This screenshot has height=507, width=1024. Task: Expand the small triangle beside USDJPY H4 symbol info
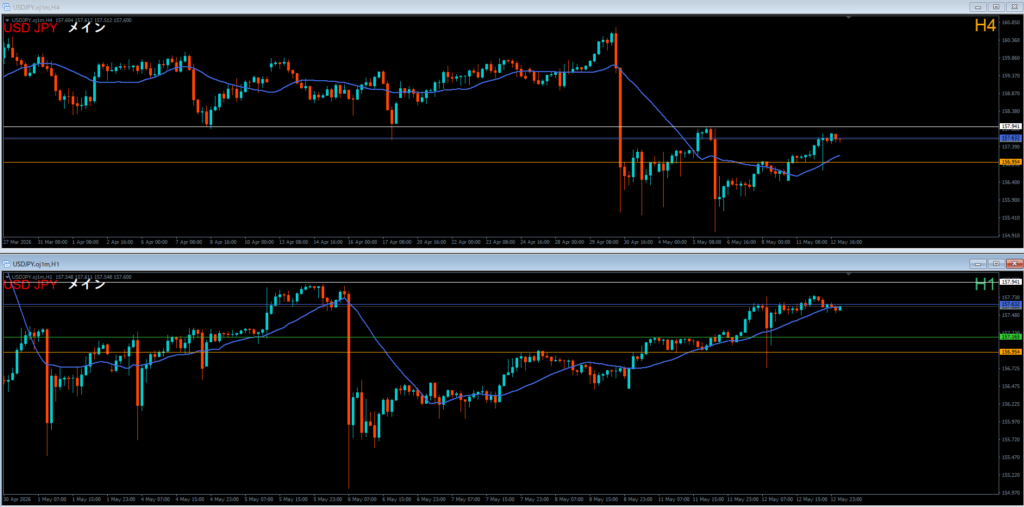click(7, 20)
